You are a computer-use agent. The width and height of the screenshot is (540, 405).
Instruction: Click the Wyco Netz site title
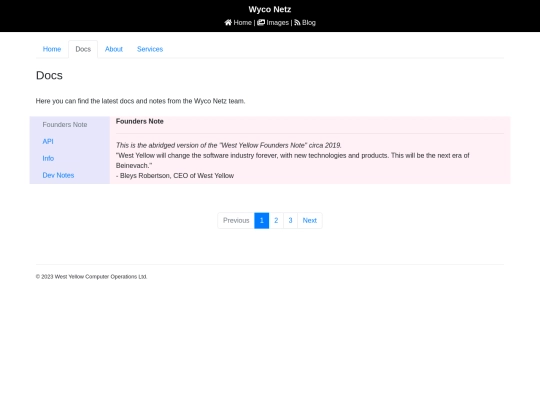[270, 9]
